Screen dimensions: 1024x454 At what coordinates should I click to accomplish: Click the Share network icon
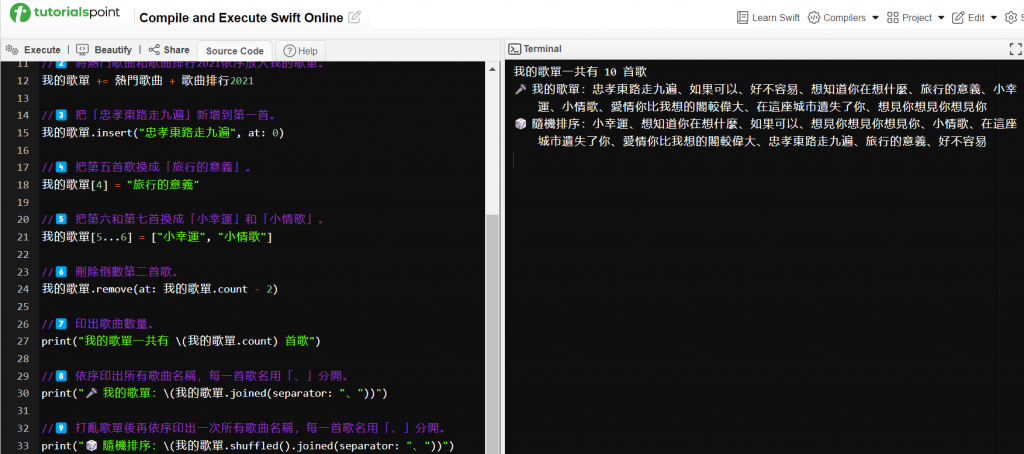pyautogui.click(x=154, y=50)
